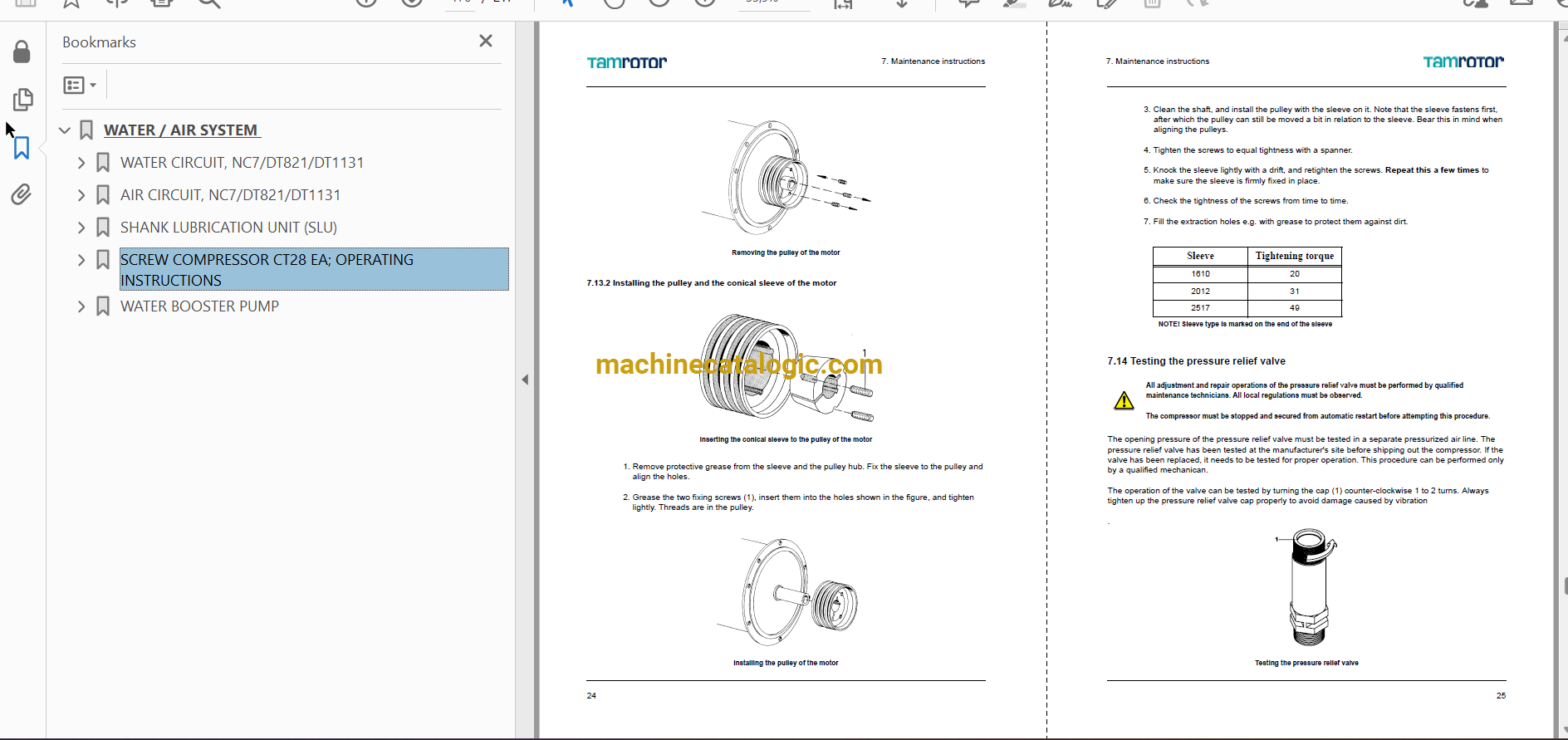Click the yellow warning triangle on page 25

(1124, 401)
